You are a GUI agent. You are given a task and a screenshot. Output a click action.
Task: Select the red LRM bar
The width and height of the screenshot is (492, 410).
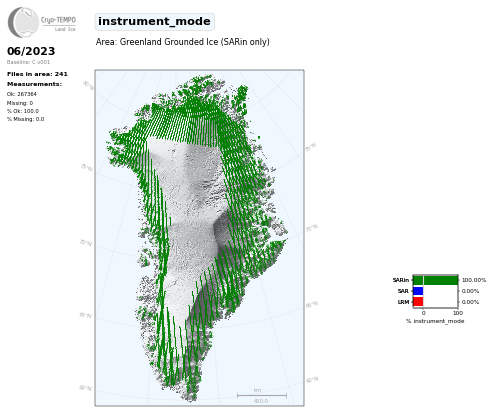[x=418, y=302]
